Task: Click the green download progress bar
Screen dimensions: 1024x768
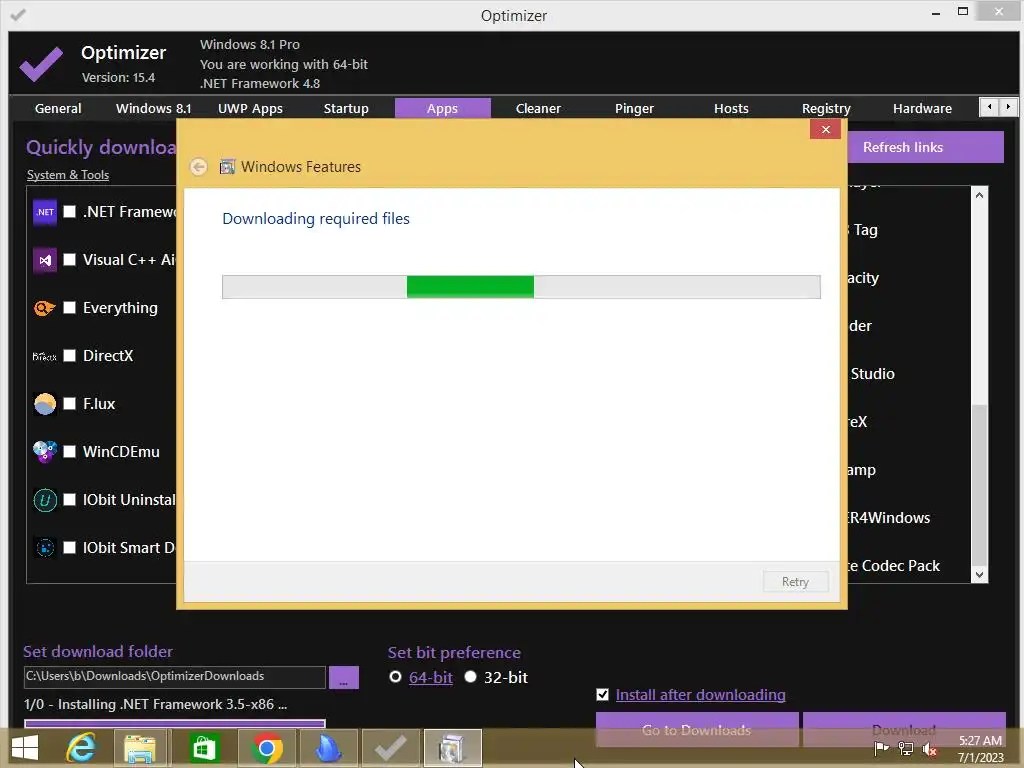Action: [x=521, y=287]
